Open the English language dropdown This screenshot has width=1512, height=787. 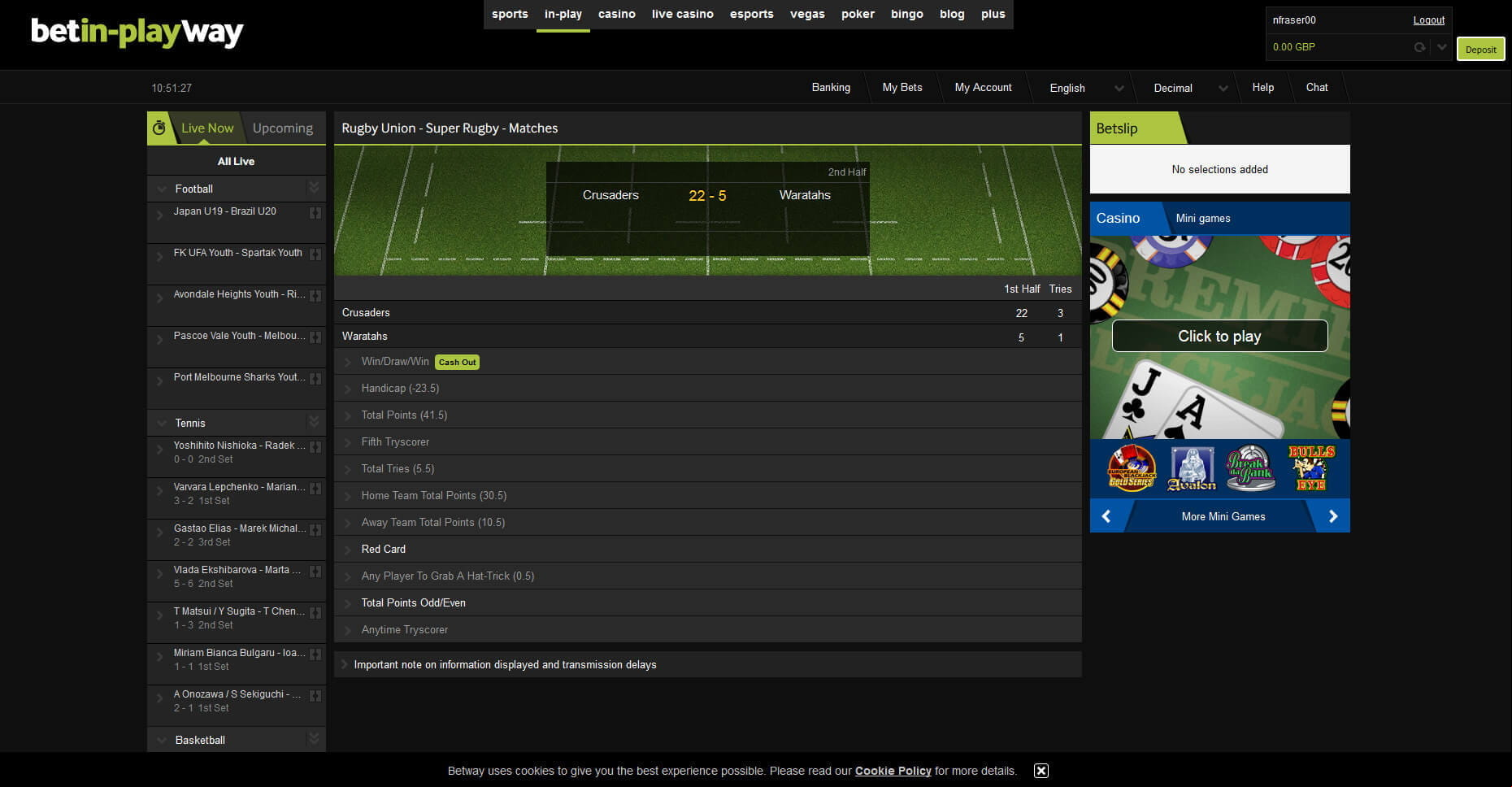click(x=1086, y=88)
